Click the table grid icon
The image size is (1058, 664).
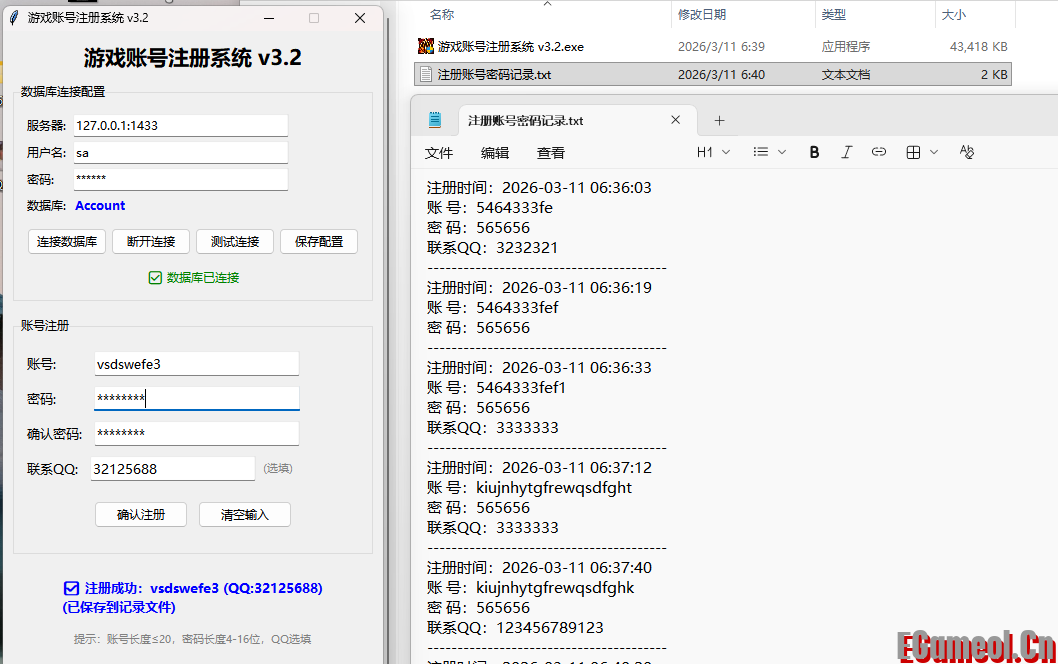point(913,152)
